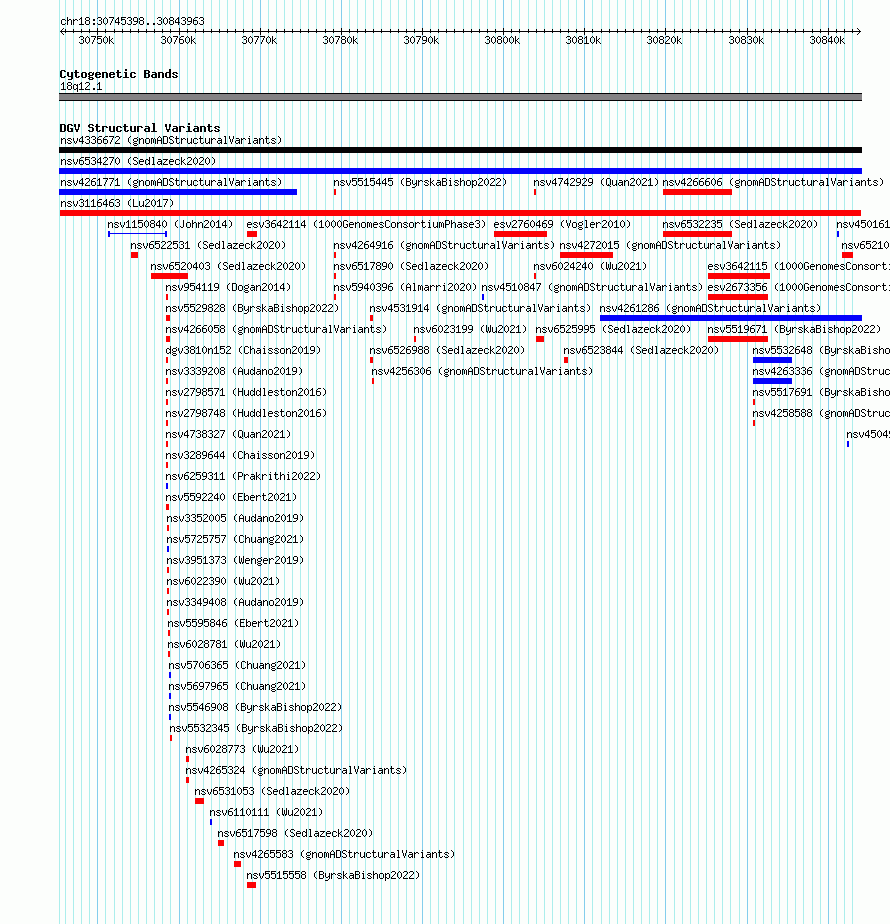Select nsv3951373 (Wenger2019) label
The image size is (890, 924).
point(235,560)
